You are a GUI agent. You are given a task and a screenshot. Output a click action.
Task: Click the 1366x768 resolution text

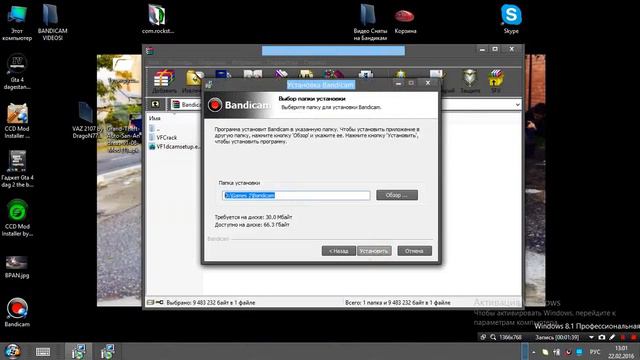(511, 337)
